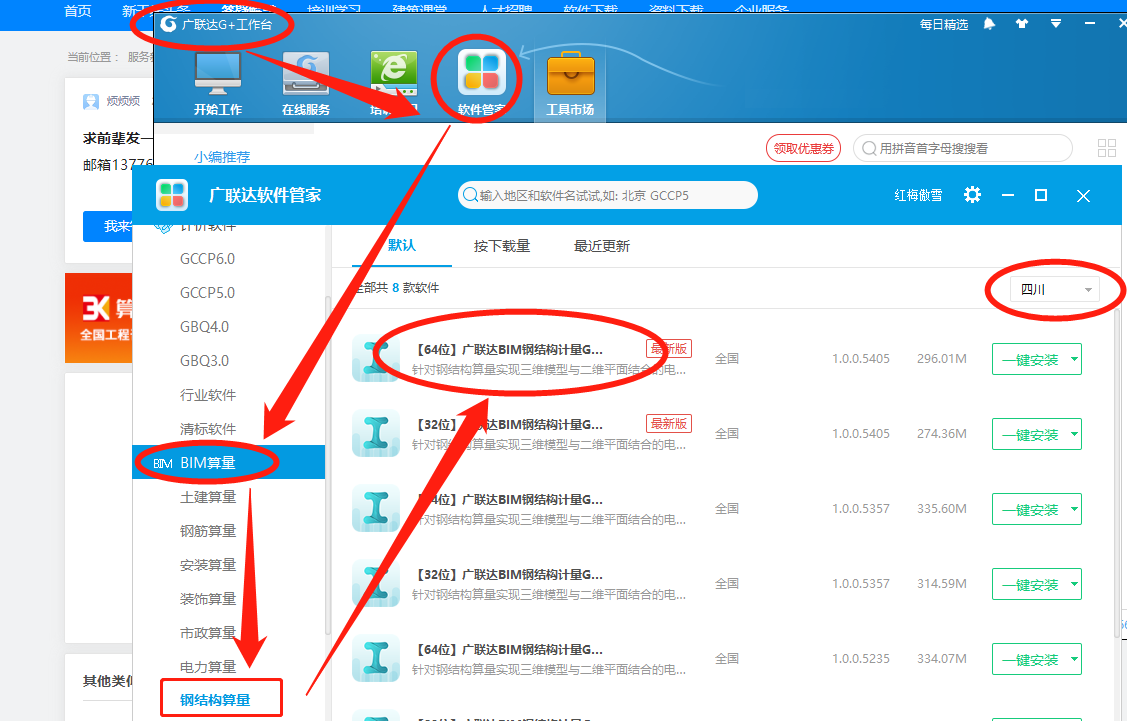Click the 工具市场 briefcase icon

pyautogui.click(x=571, y=73)
